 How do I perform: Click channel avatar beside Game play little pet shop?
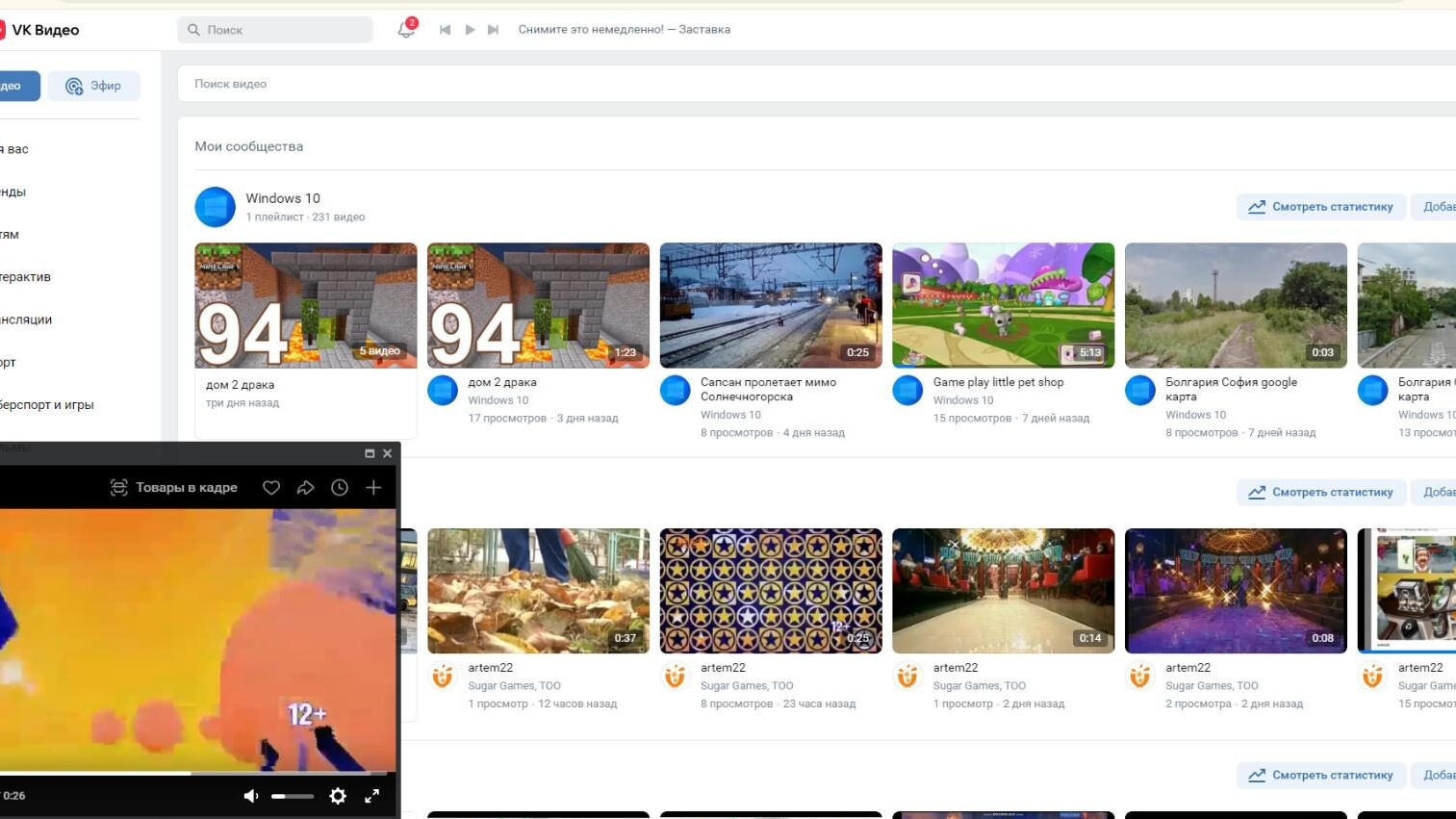coord(907,391)
